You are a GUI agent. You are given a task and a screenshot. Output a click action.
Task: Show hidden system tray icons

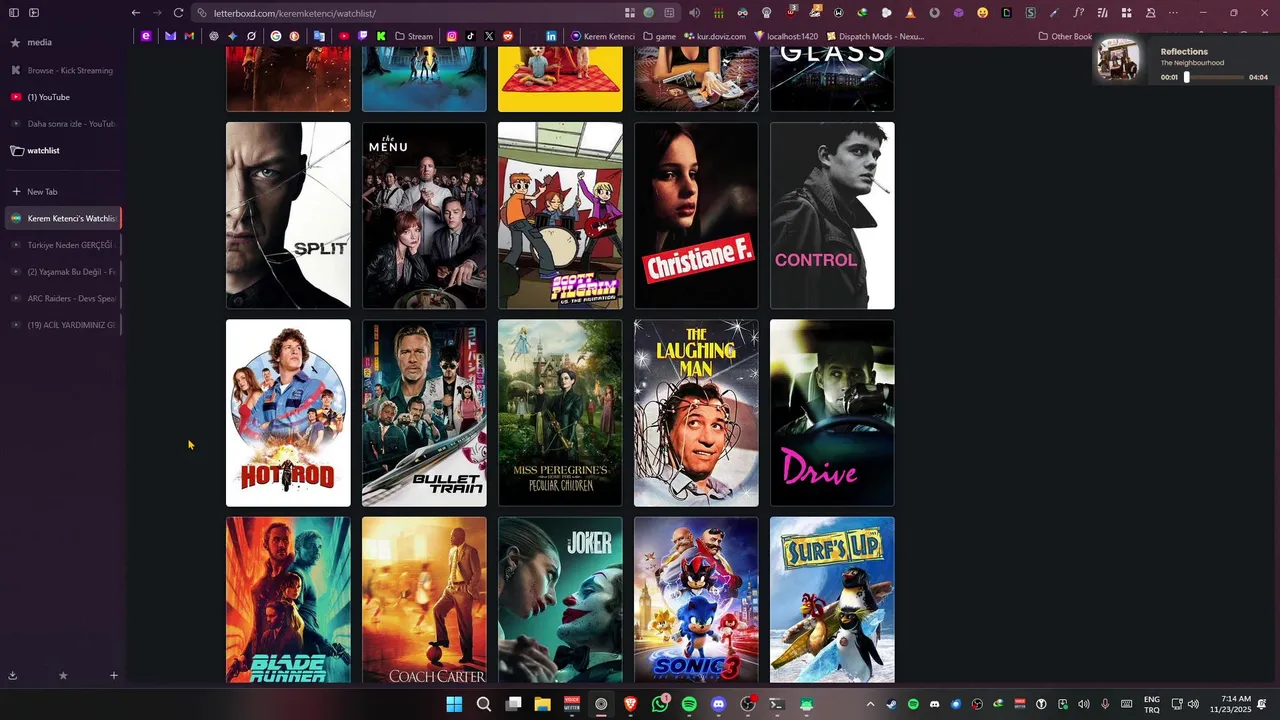point(870,704)
